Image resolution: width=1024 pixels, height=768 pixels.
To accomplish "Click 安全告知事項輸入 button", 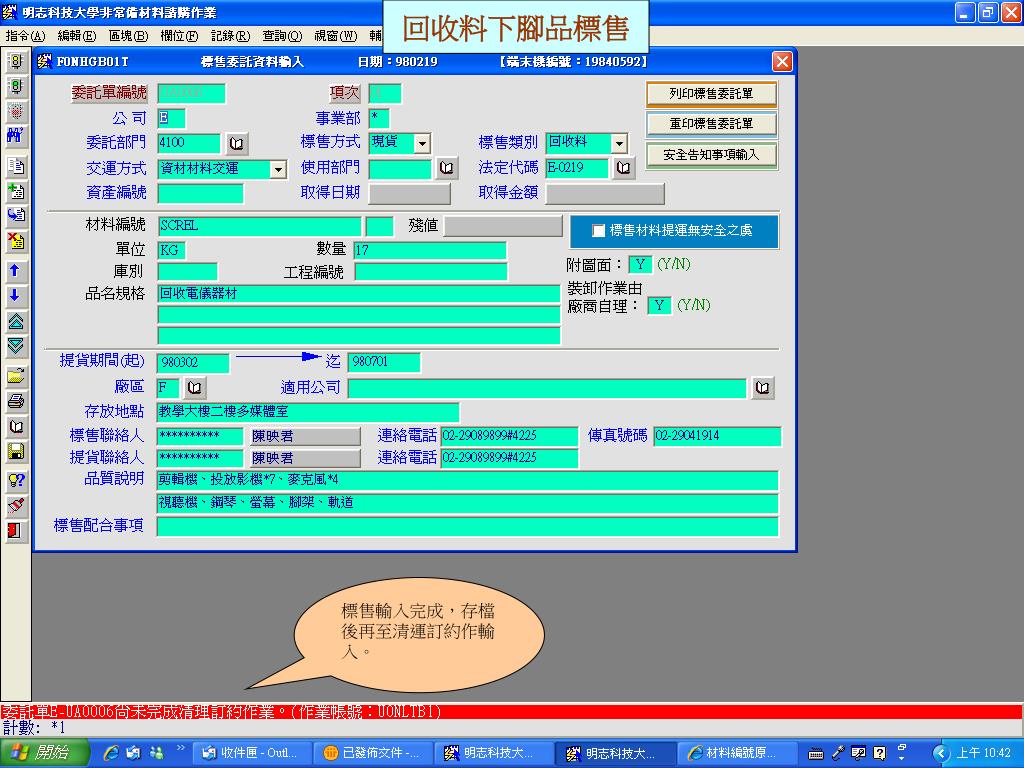I will tap(711, 155).
